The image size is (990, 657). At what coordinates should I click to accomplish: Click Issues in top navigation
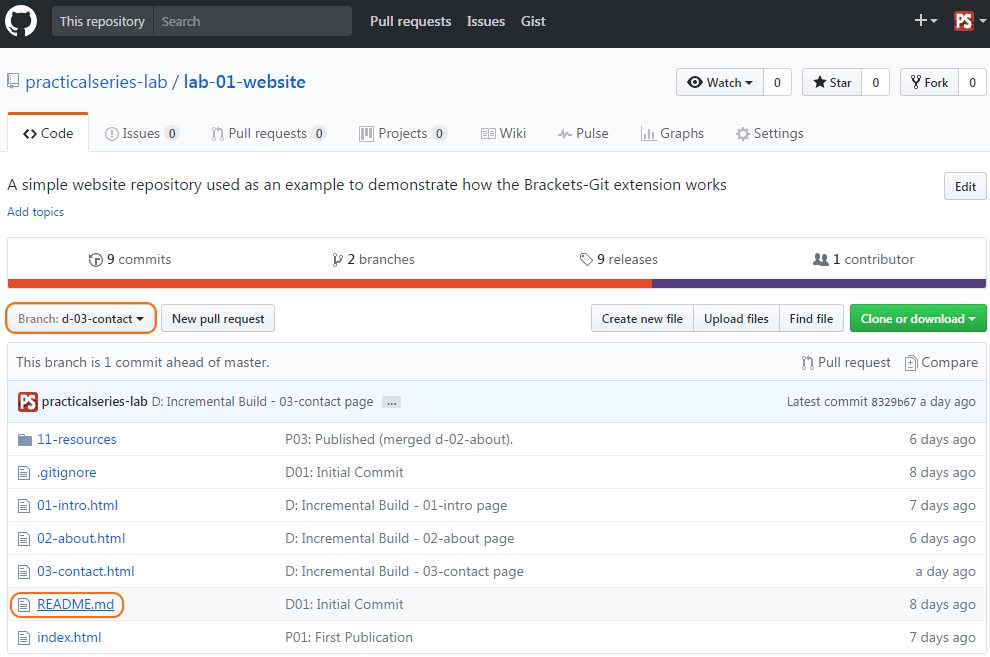tap(486, 21)
